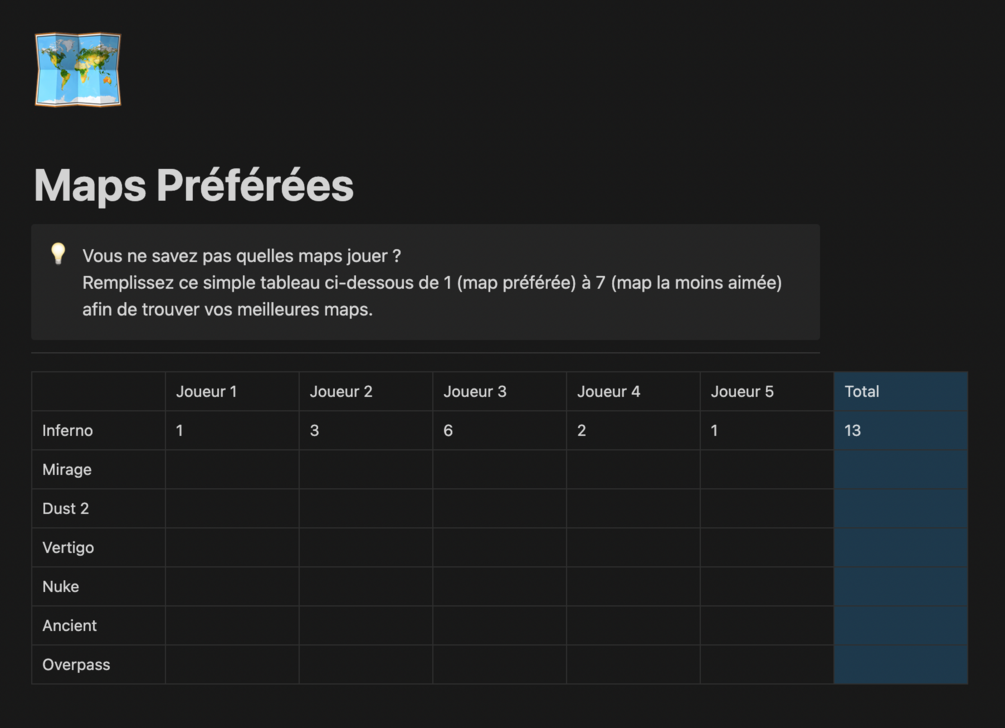
Task: Click the Mirage total cell
Action: click(x=901, y=470)
